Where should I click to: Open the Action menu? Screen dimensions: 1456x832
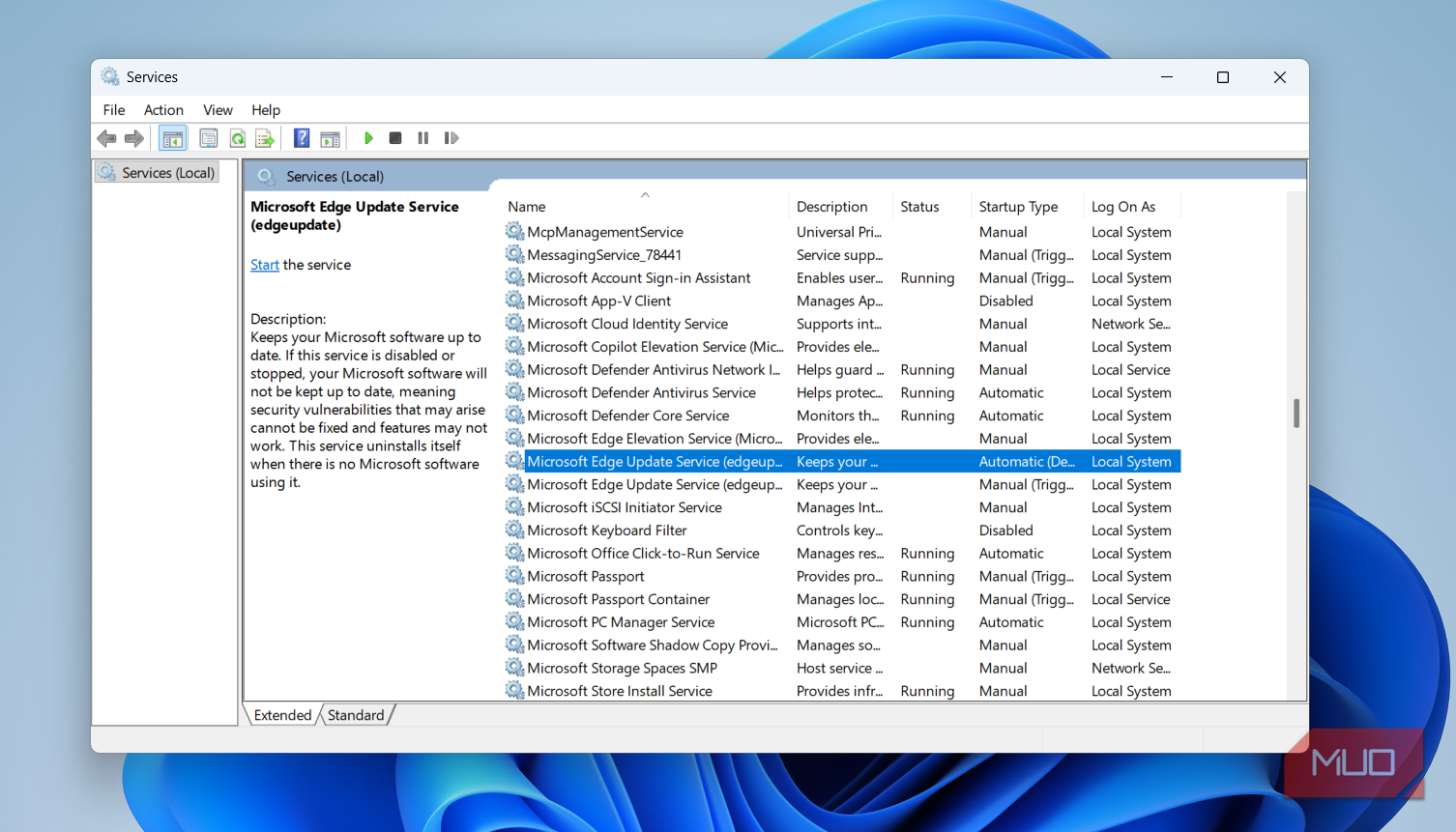[163, 110]
